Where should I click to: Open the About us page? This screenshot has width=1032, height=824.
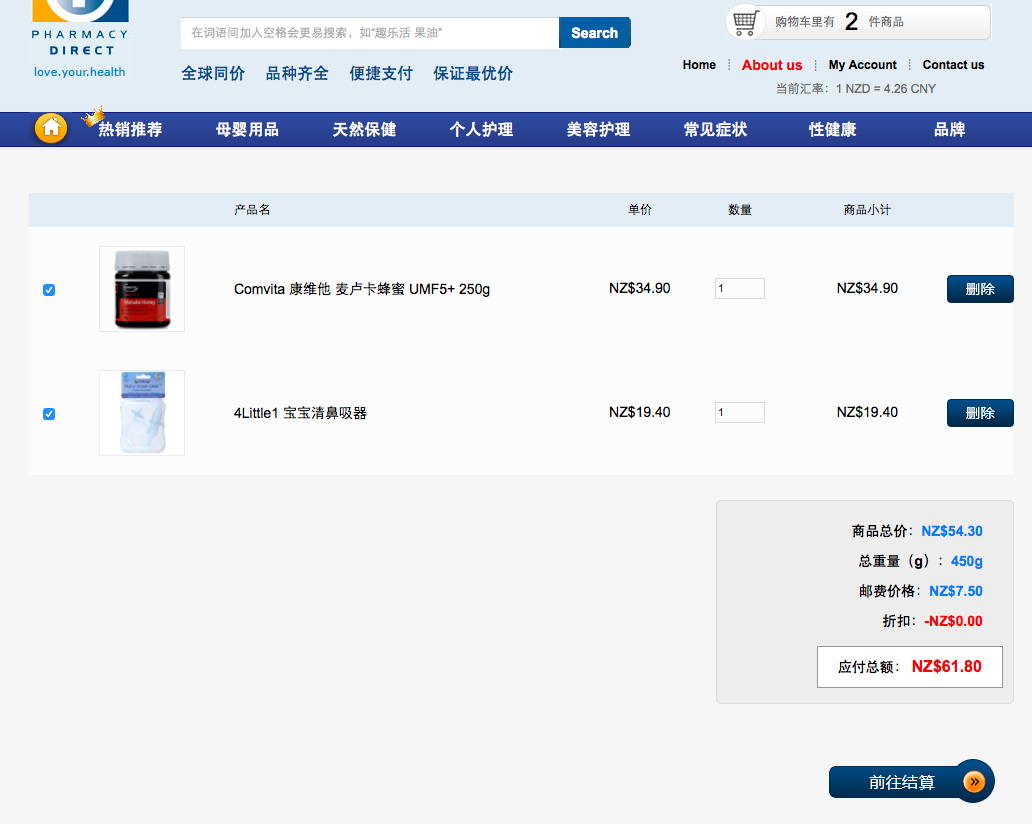[x=772, y=64]
